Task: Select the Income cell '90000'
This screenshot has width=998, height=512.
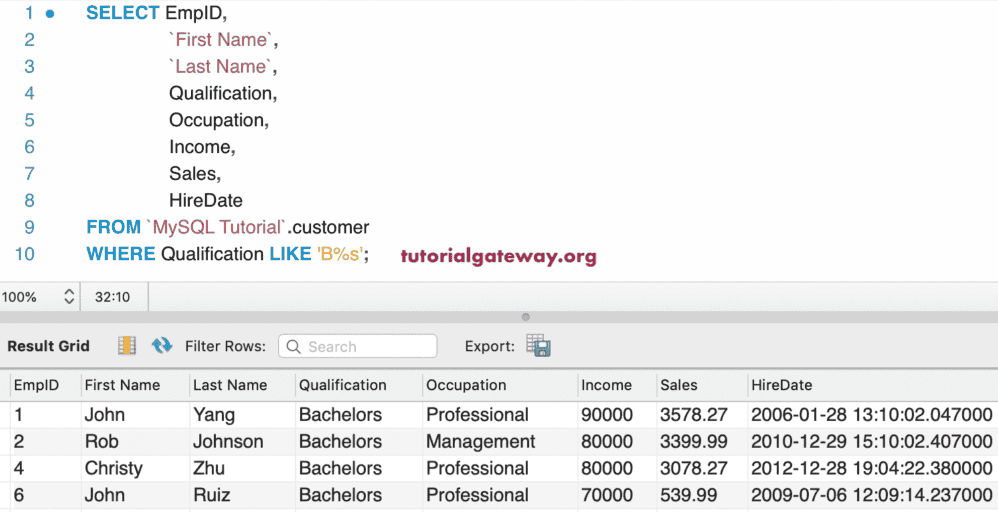Action: point(607,415)
